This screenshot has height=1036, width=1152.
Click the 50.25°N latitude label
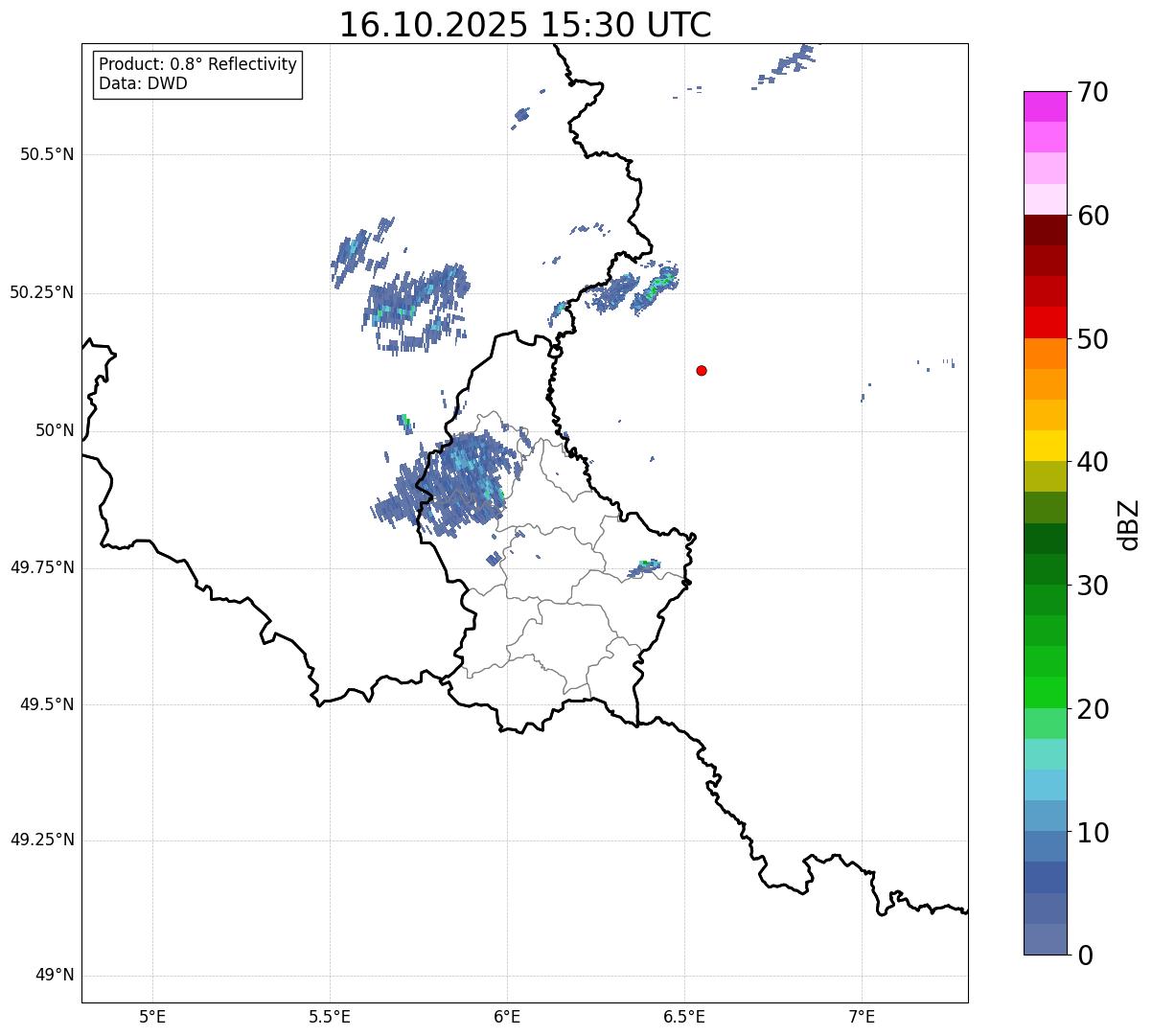(41, 292)
